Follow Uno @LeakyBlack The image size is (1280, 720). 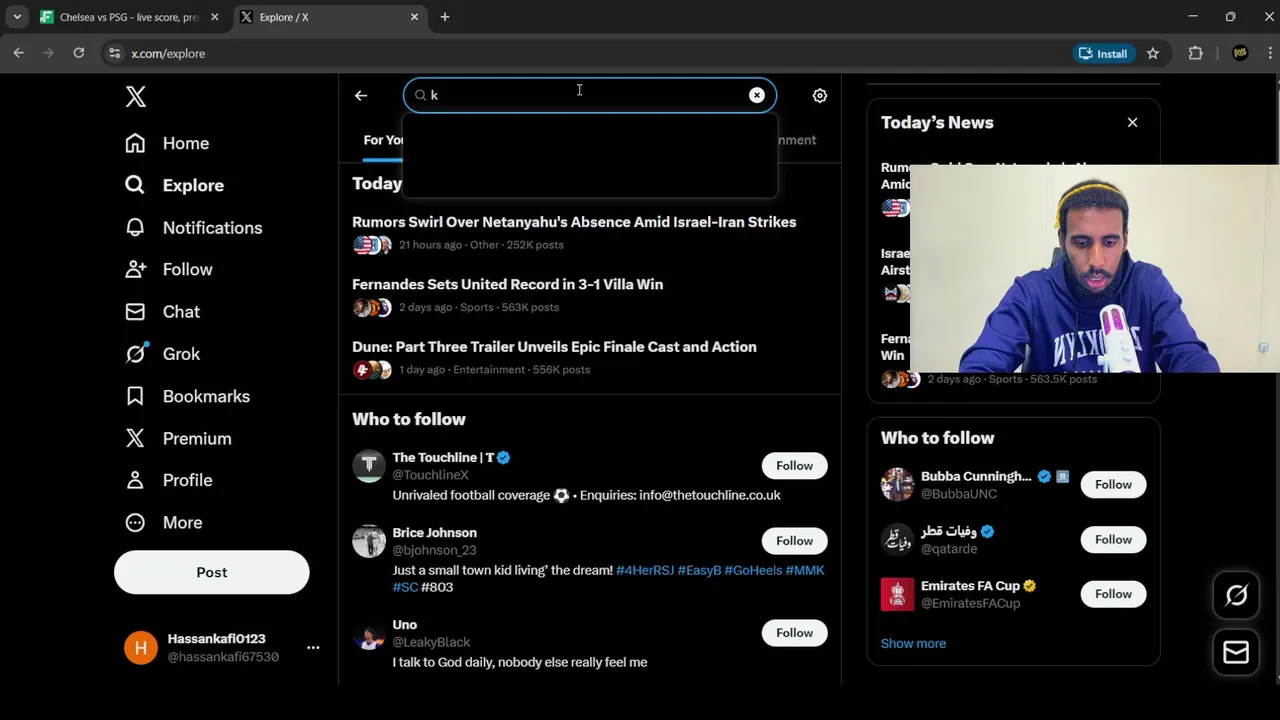[795, 632]
